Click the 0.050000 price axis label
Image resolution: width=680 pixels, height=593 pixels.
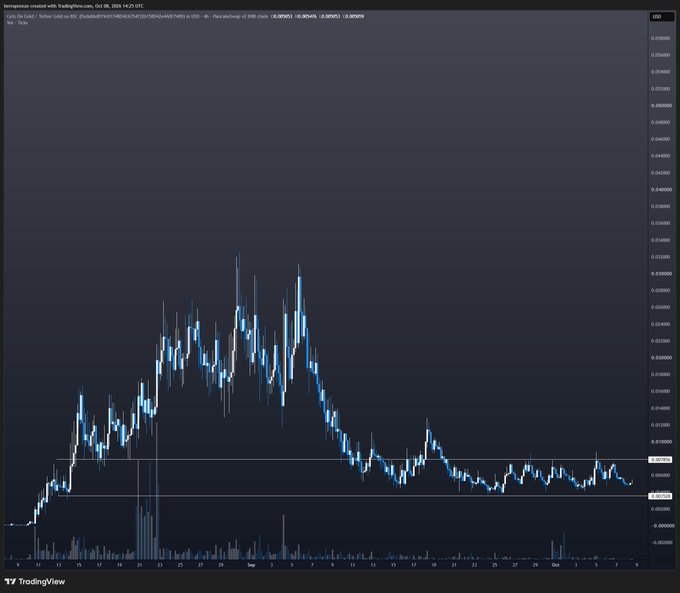click(661, 105)
